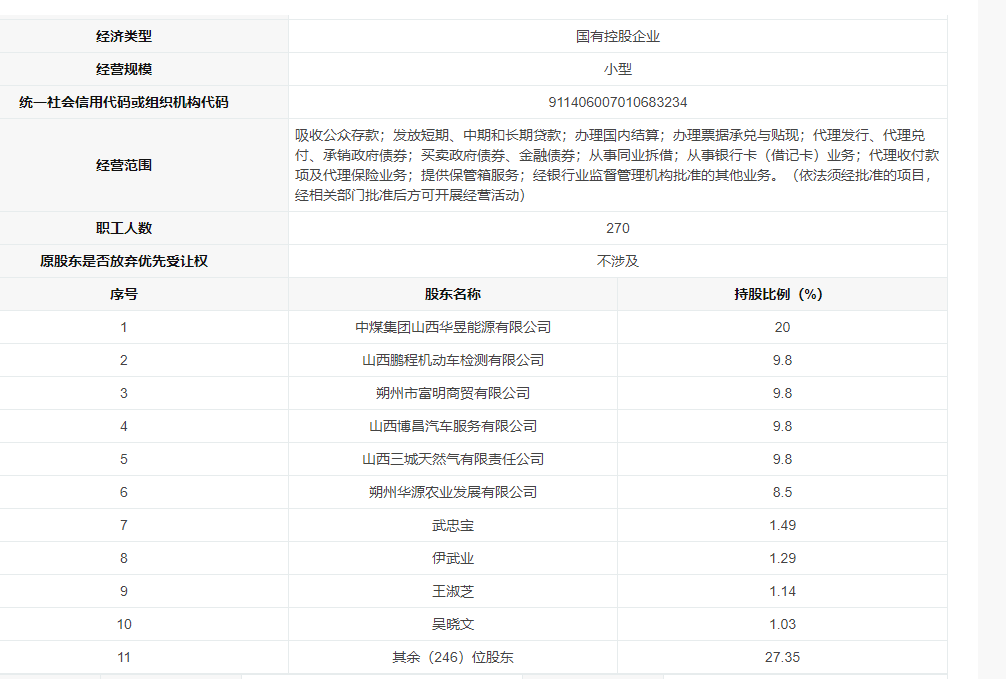
Task: Click serial number 10 in 序号 column
Action: coord(124,624)
